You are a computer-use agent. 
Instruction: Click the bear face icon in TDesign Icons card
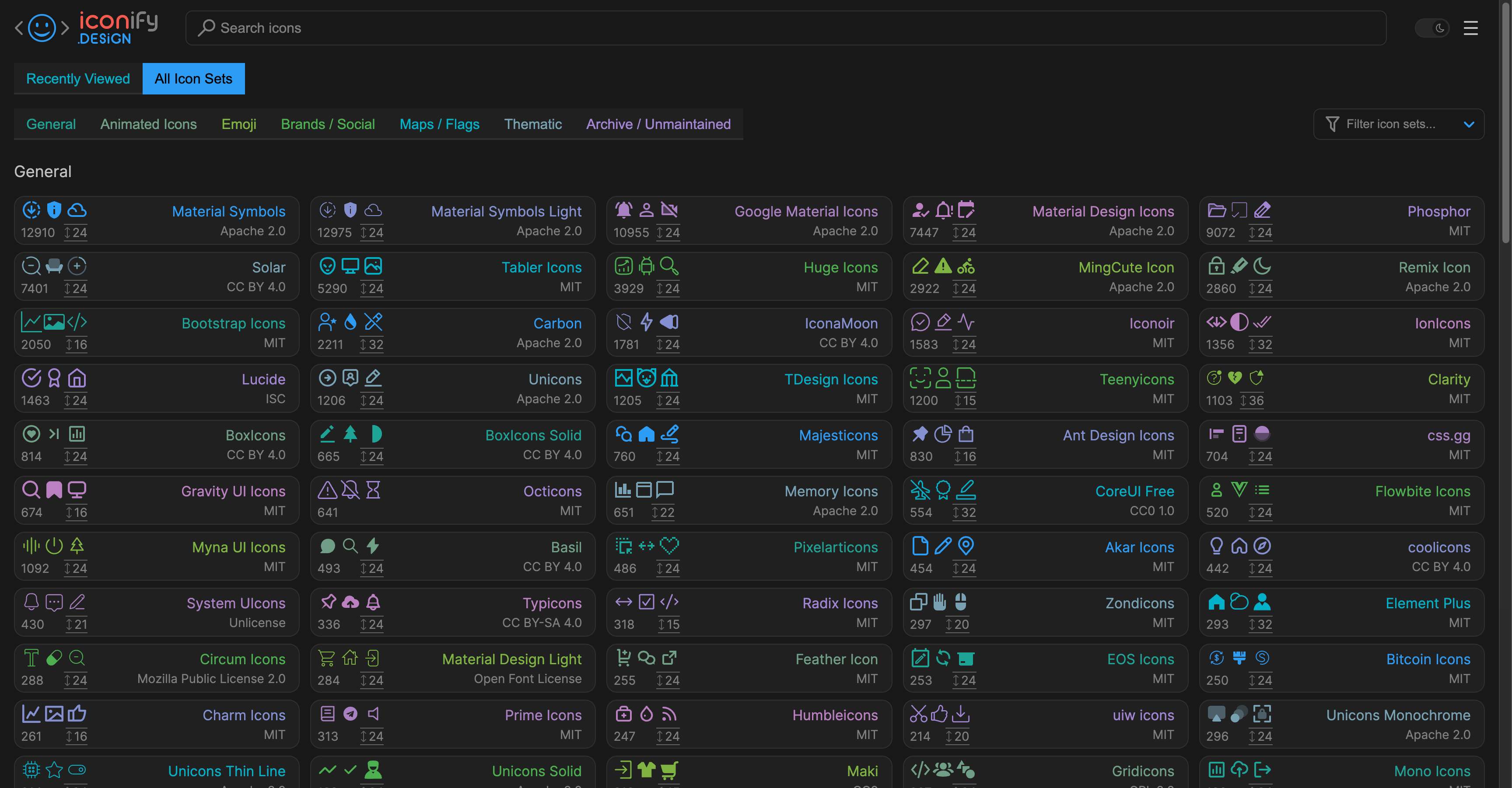[x=646, y=378]
